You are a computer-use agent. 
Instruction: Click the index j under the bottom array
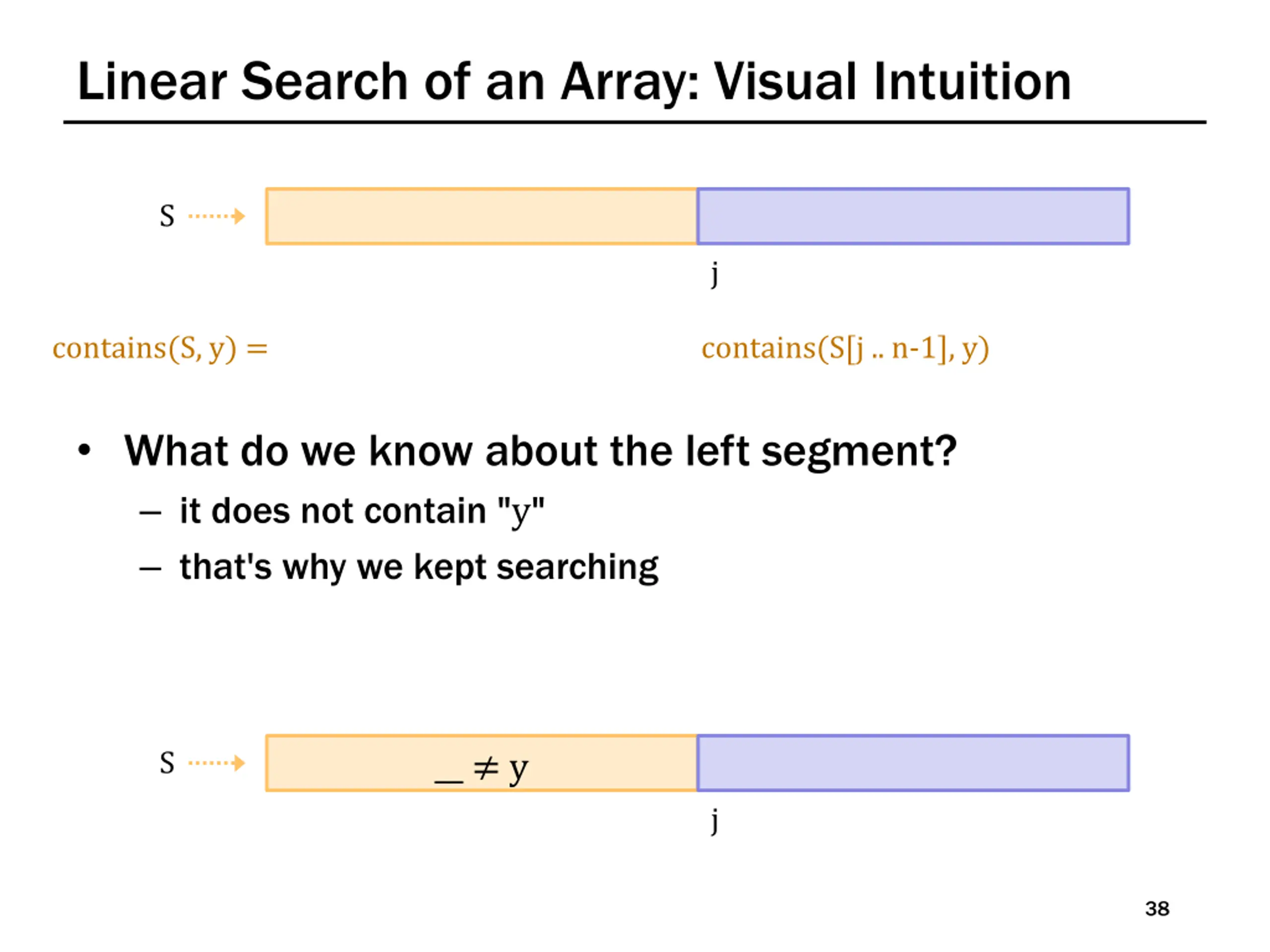coord(714,821)
